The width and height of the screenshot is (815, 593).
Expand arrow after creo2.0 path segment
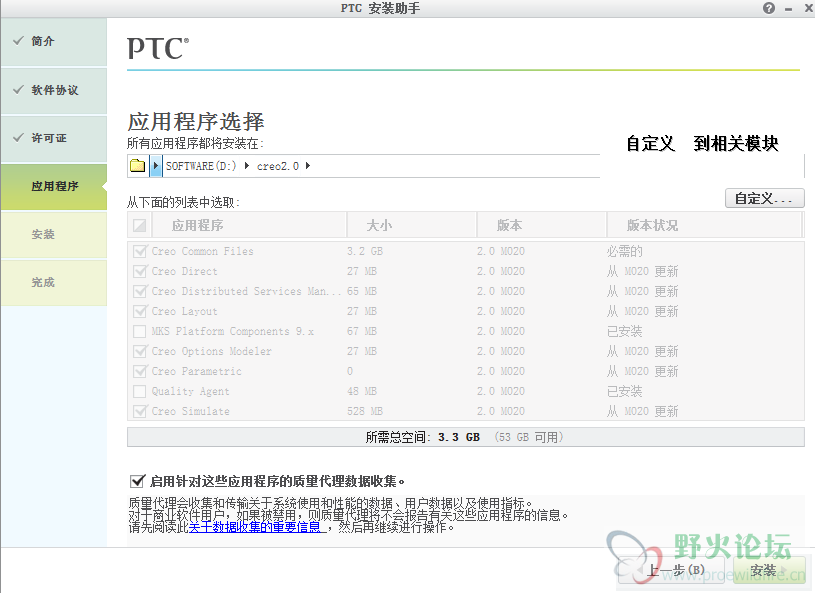(308, 166)
